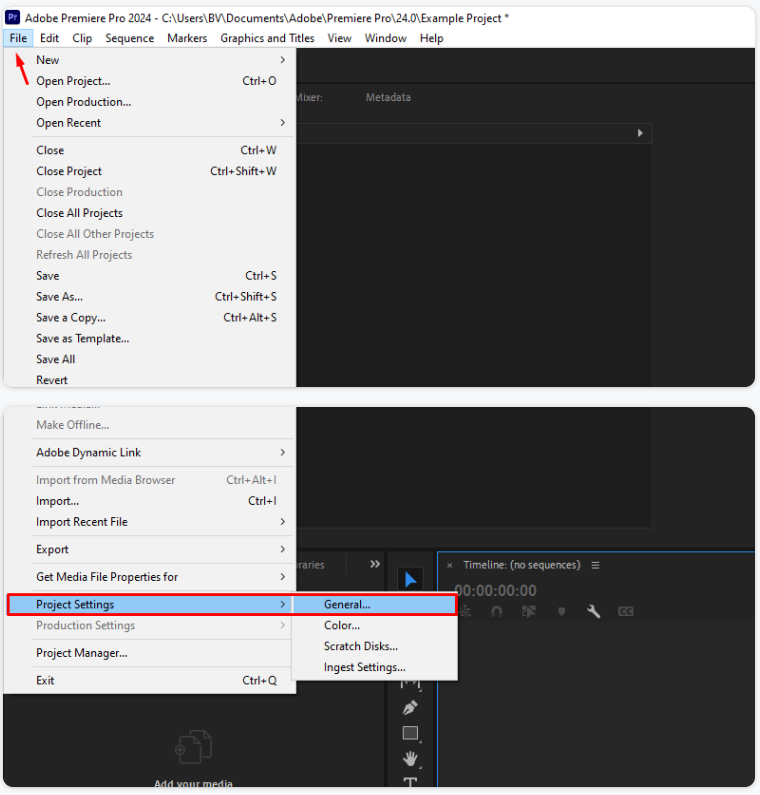760x795 pixels.
Task: Open the Markers menu
Action: pos(187,38)
